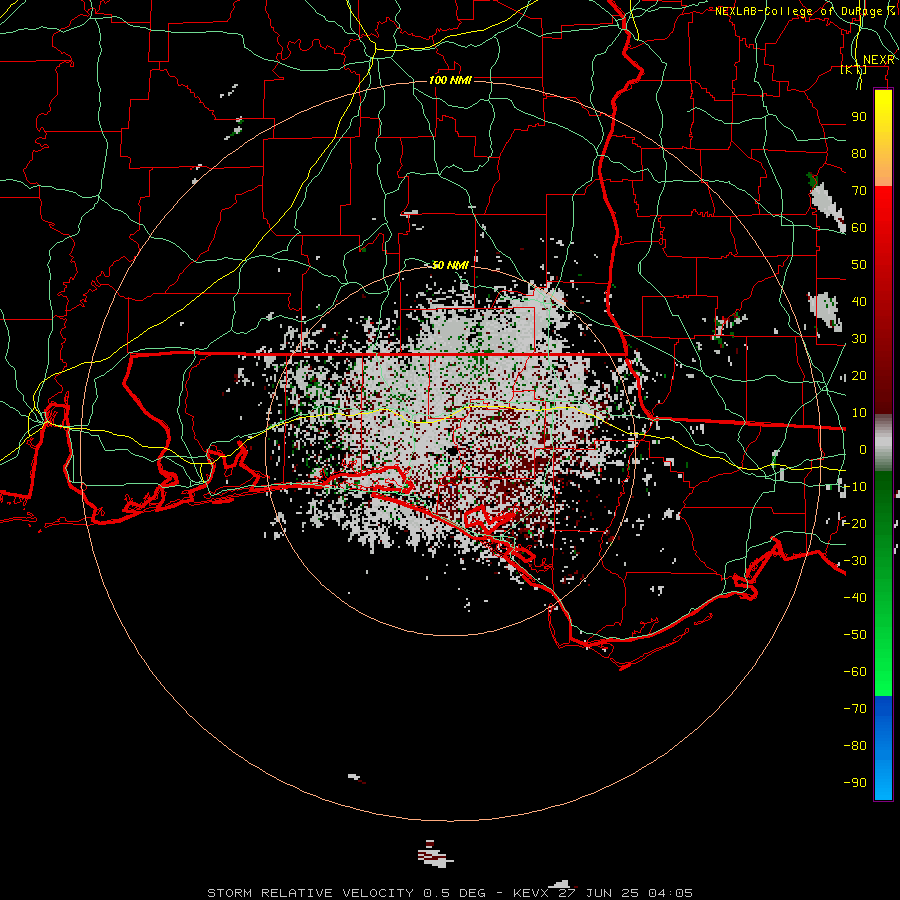
Task: Click the STORM RELATIVE VELOCITY caption text
Action: (311, 893)
